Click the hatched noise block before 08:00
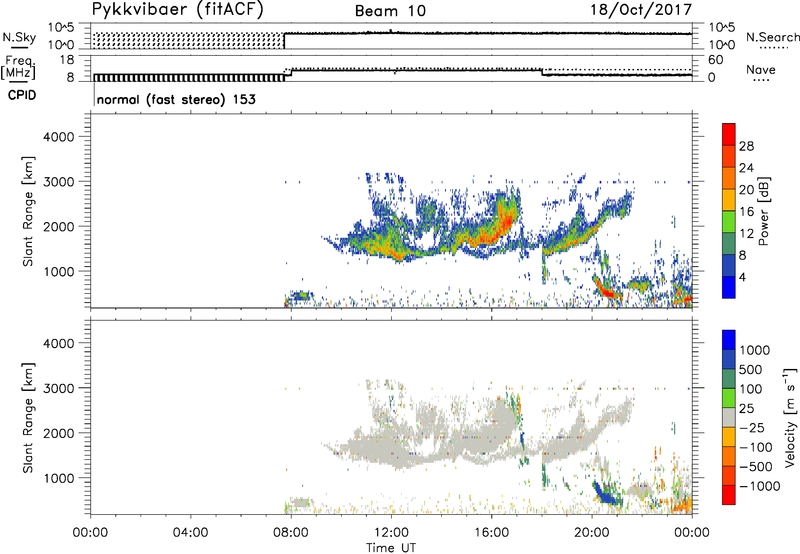Image resolution: width=800 pixels, height=554 pixels. [x=188, y=41]
